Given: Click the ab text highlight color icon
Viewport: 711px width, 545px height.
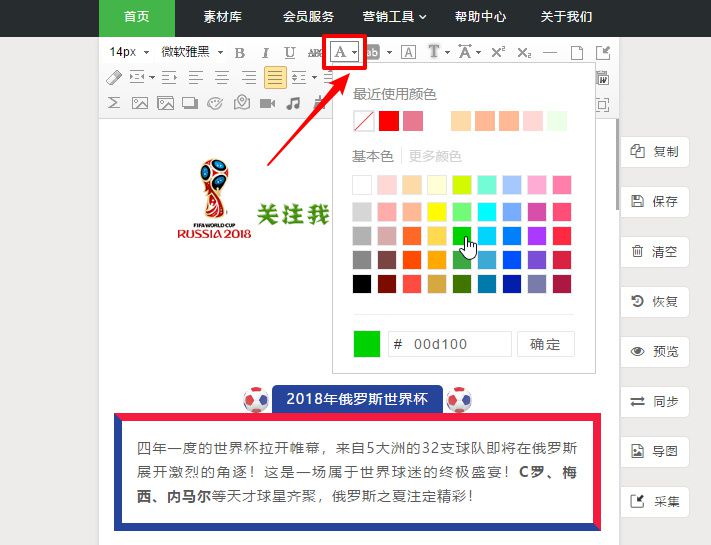Looking at the screenshot, I should [372, 53].
